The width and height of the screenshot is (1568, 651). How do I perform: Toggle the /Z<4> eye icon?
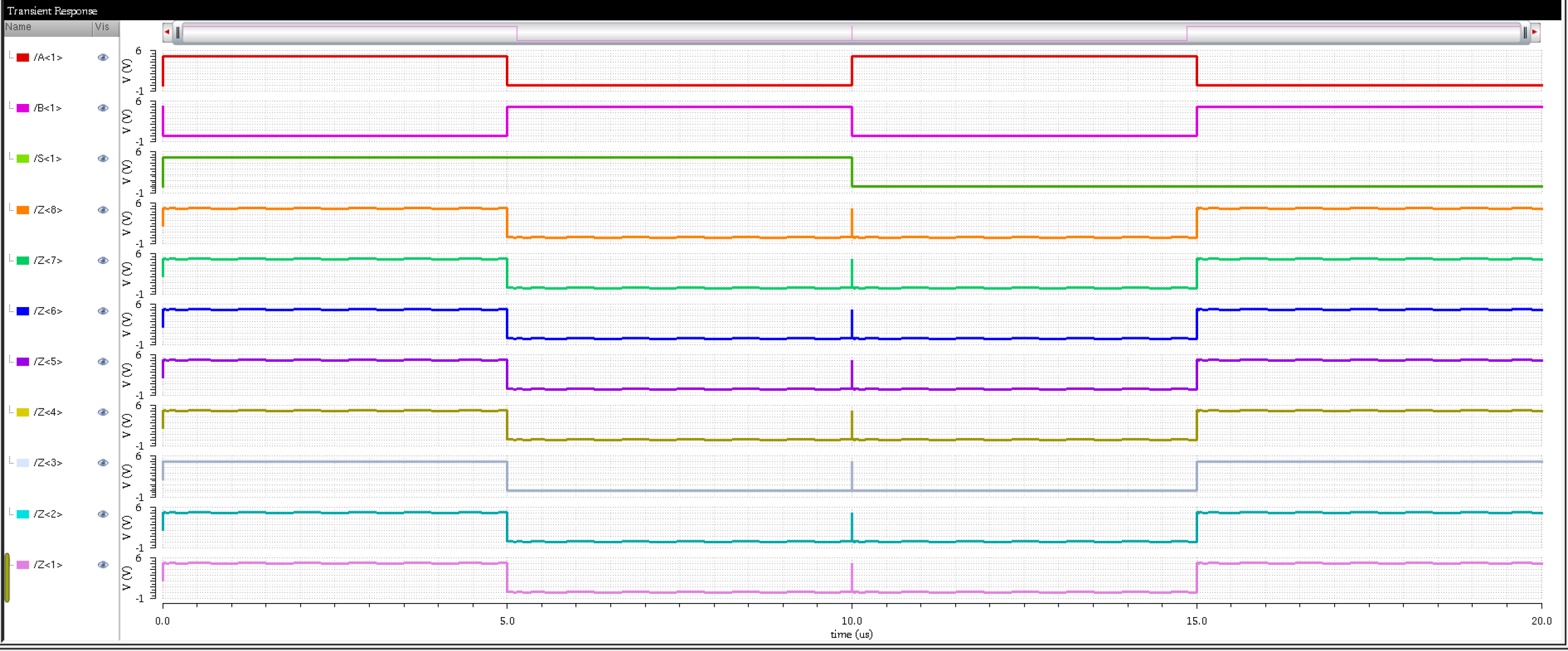[x=103, y=412]
